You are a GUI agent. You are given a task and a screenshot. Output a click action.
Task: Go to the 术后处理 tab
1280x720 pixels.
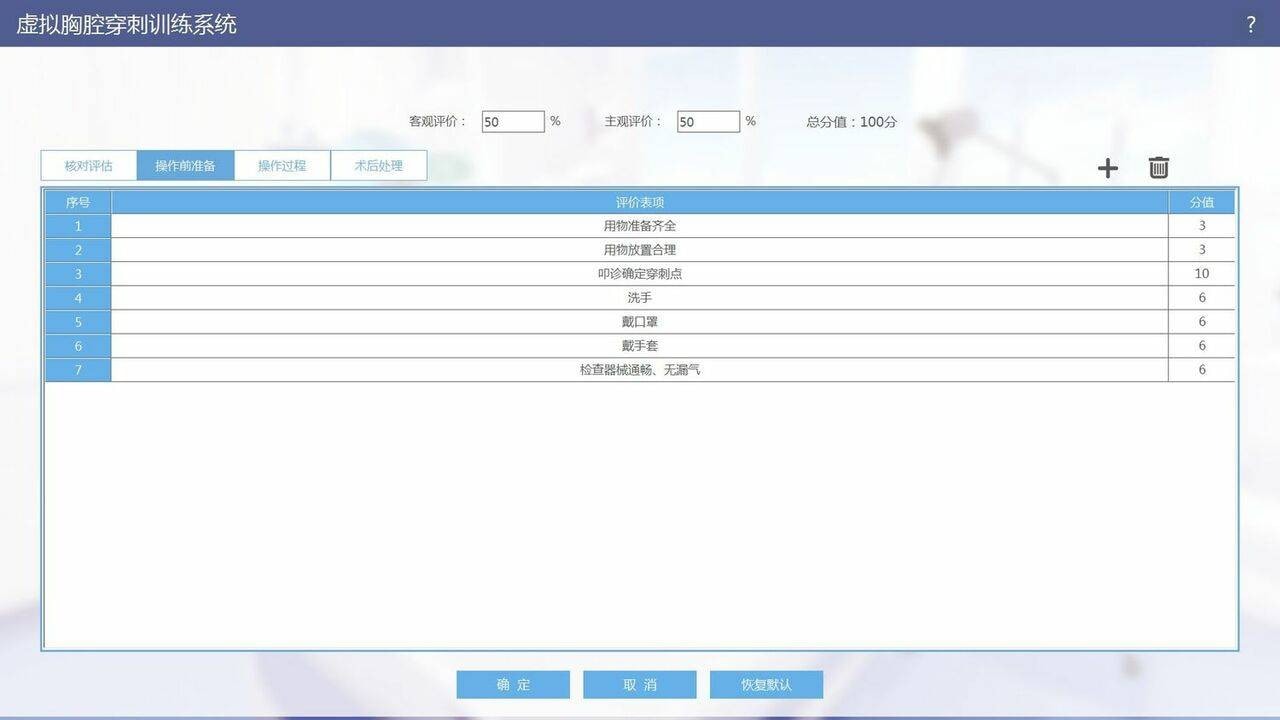(x=379, y=166)
